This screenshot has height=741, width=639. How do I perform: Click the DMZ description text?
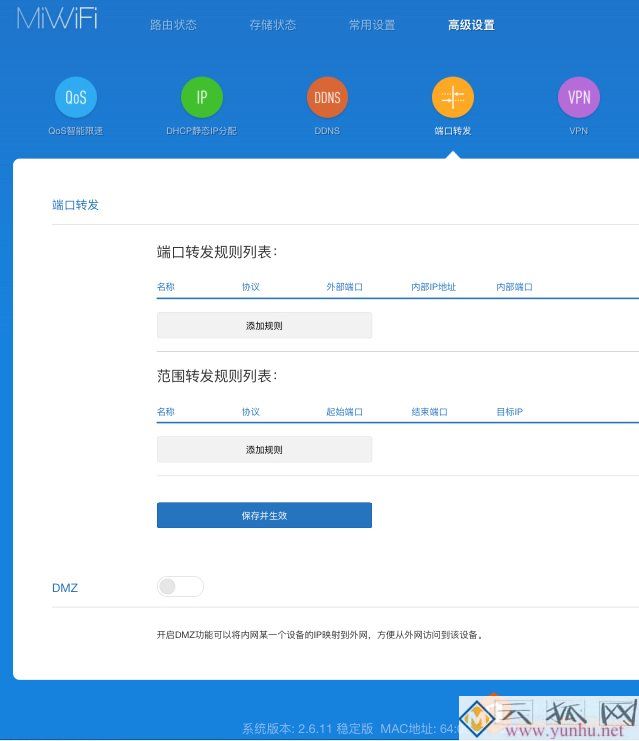320,635
